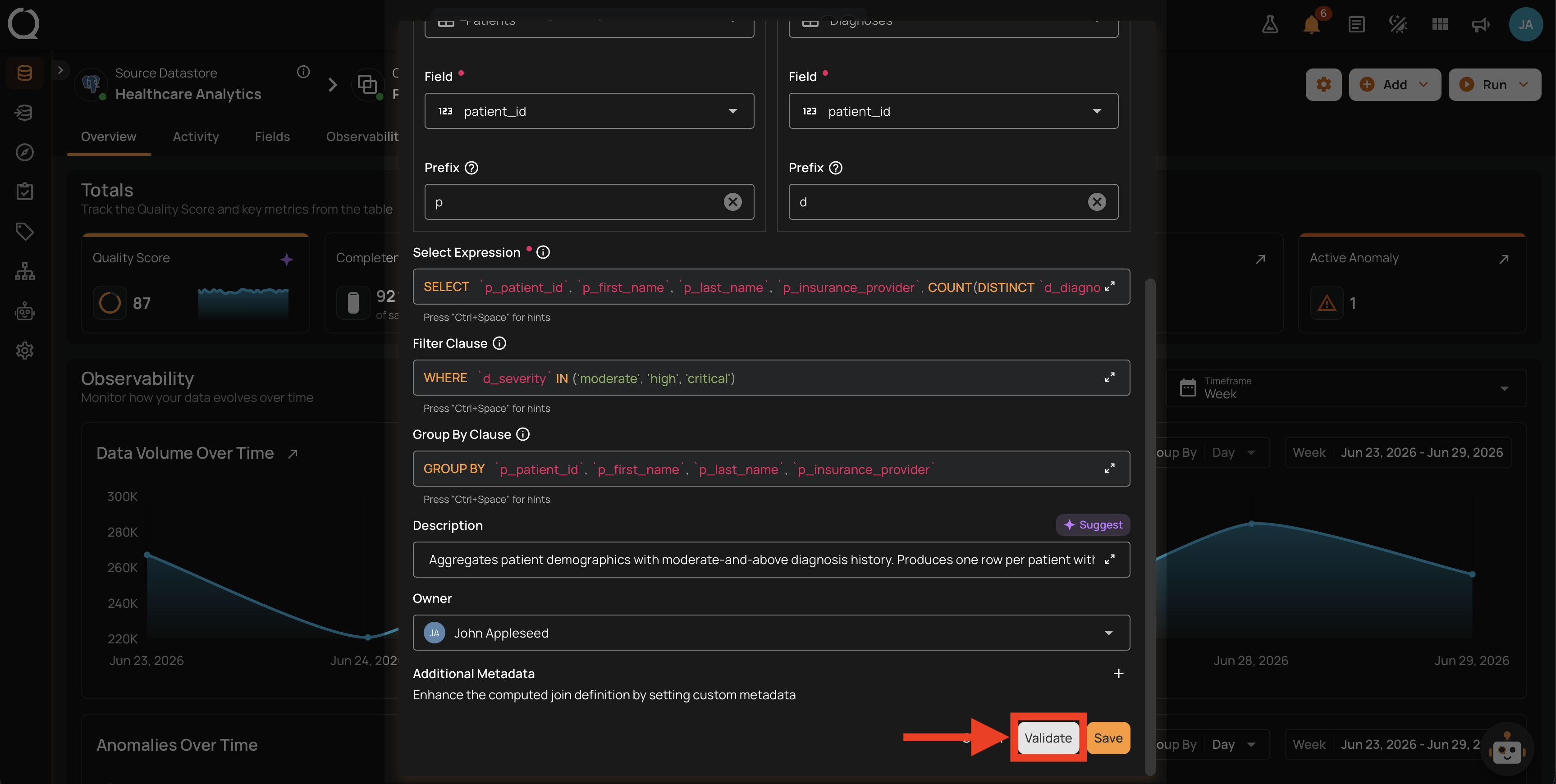Open Healthcare Analytics datastore breadcrumb
Image resolution: width=1556 pixels, height=784 pixels.
coord(188,94)
